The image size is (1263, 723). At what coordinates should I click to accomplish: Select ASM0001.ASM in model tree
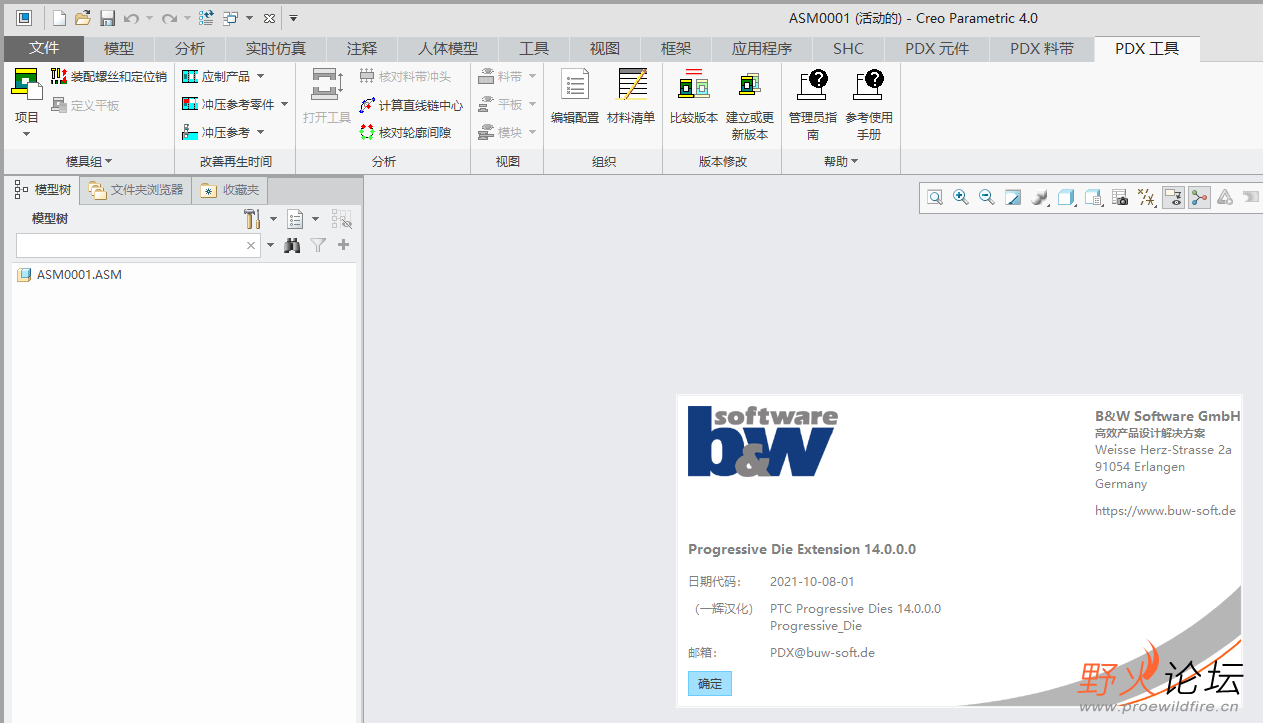[78, 274]
